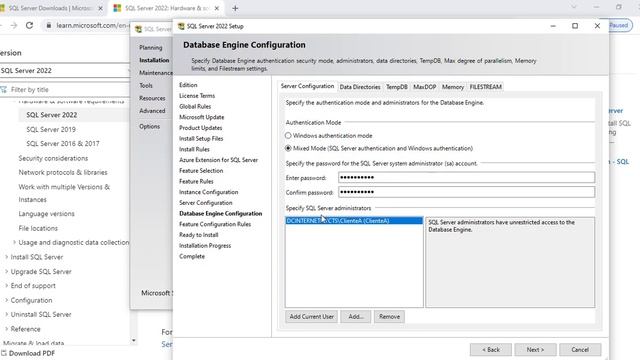The height and width of the screenshot is (360, 640).
Task: Open the SQL Server 2022 version dropdown
Action: pos(65,71)
